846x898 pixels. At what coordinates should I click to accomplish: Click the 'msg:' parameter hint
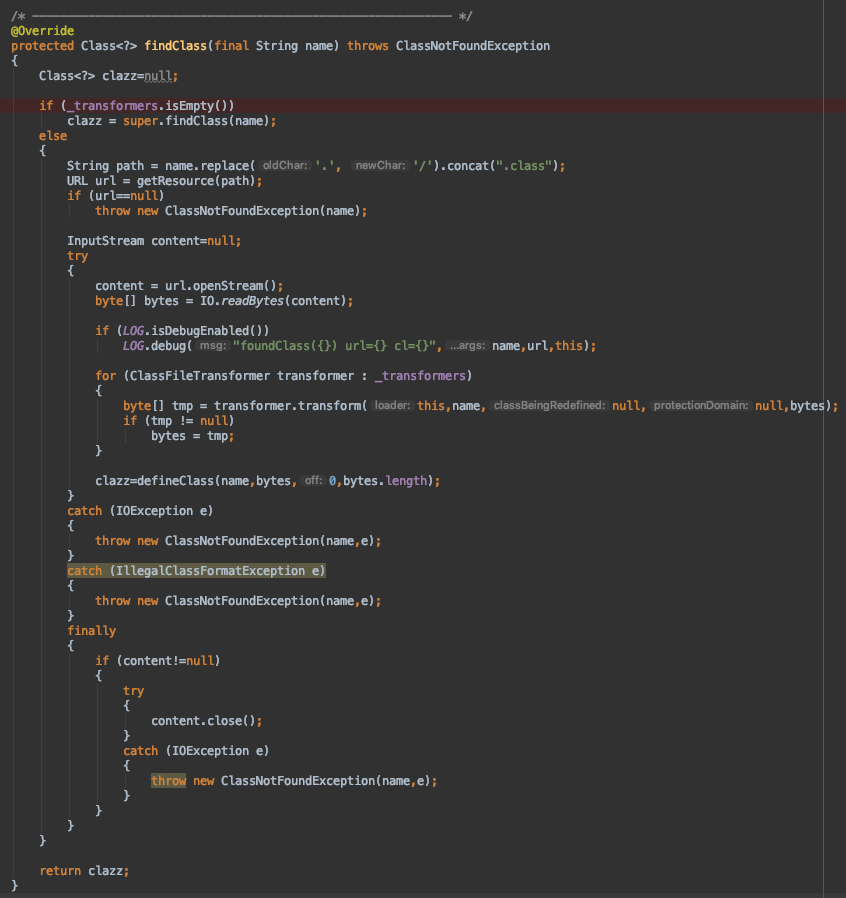(x=213, y=345)
